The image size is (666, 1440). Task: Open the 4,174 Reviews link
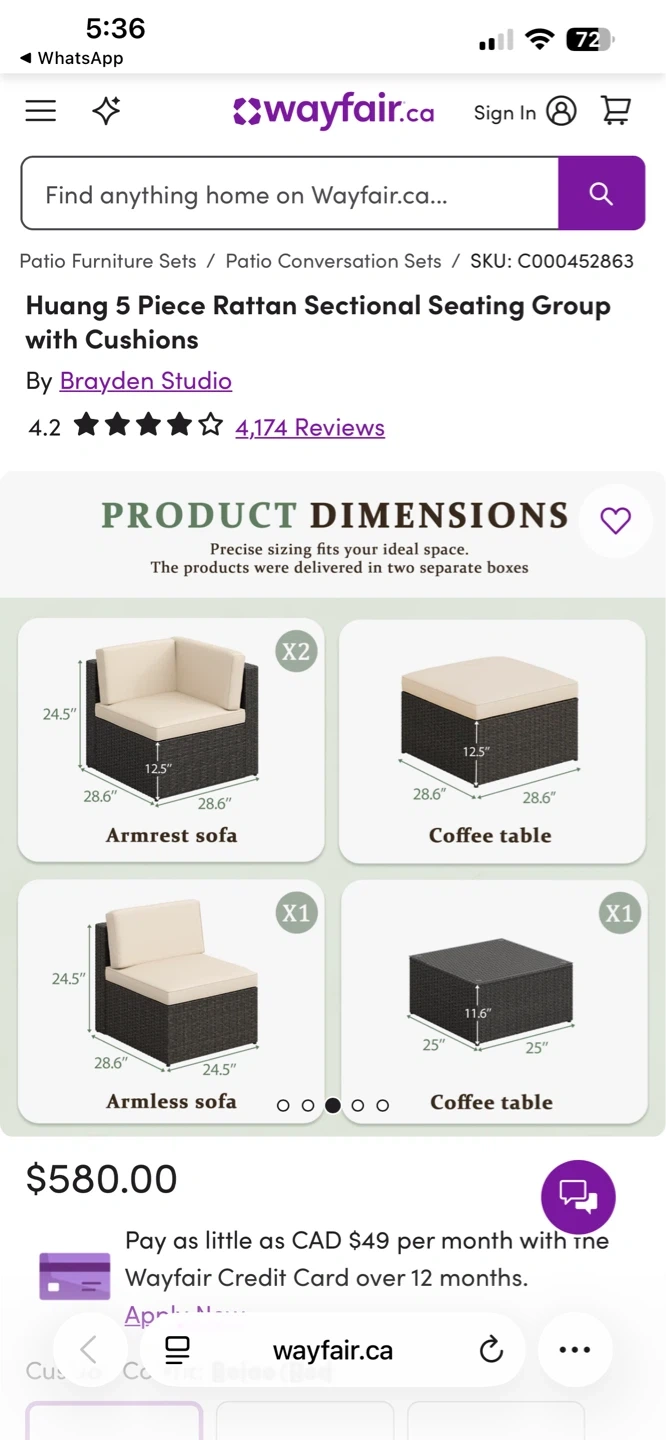coord(310,428)
